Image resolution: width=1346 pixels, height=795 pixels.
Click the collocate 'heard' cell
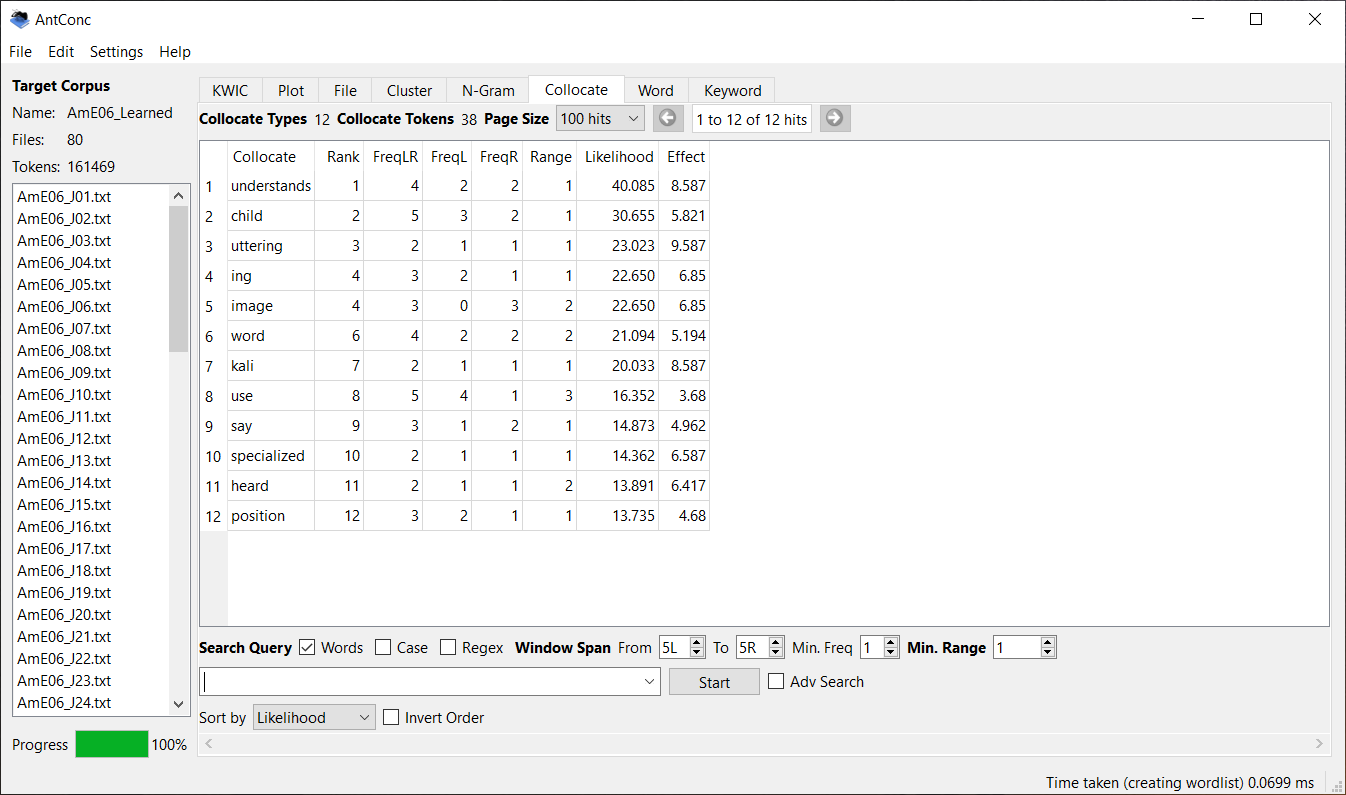271,486
